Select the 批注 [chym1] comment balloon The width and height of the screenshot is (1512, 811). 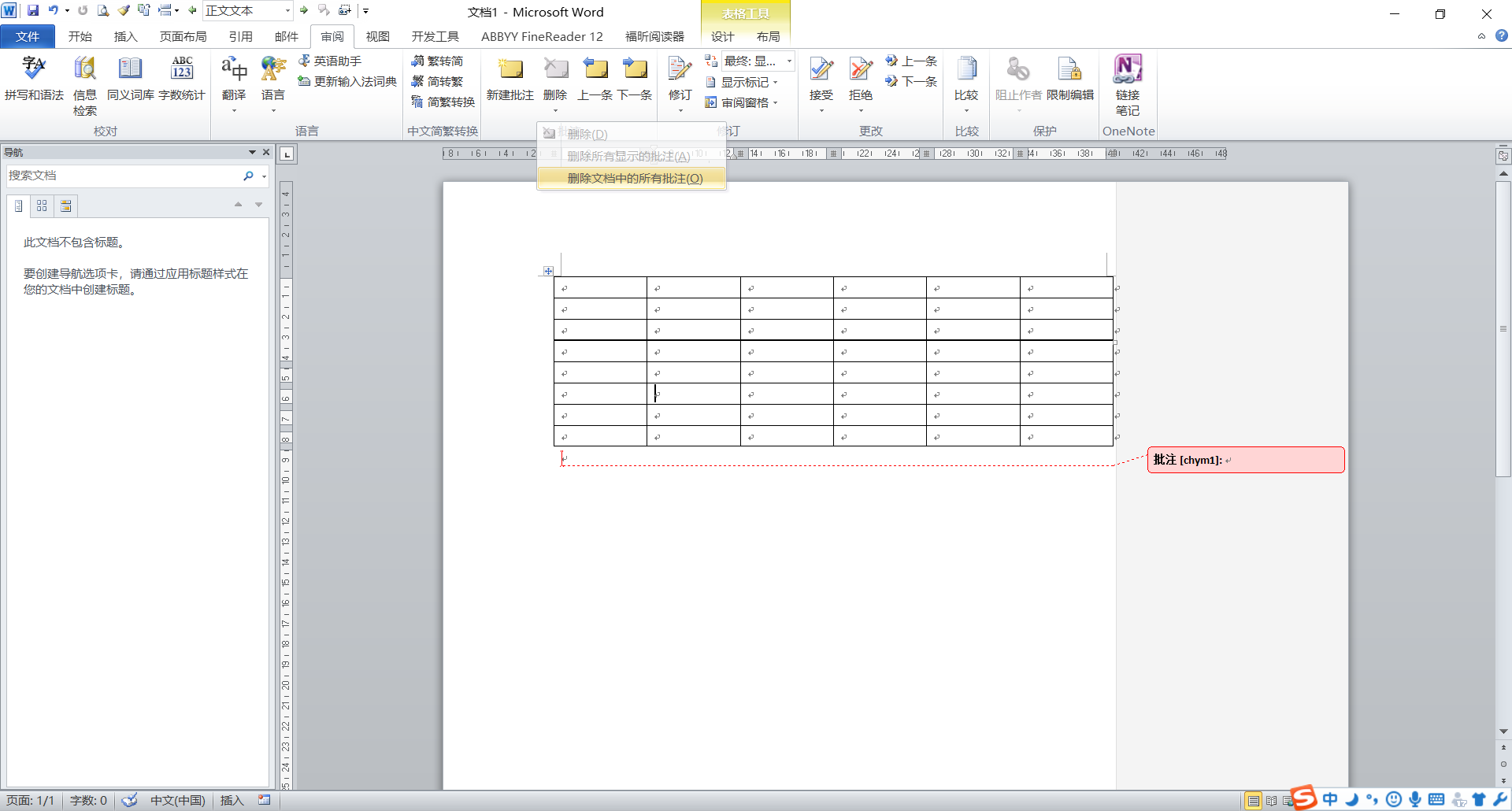(x=1246, y=460)
